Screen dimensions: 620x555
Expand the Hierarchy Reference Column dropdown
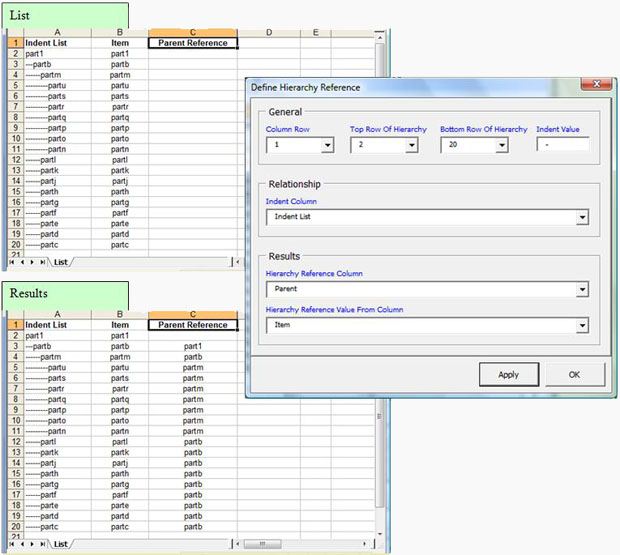pyautogui.click(x=581, y=290)
